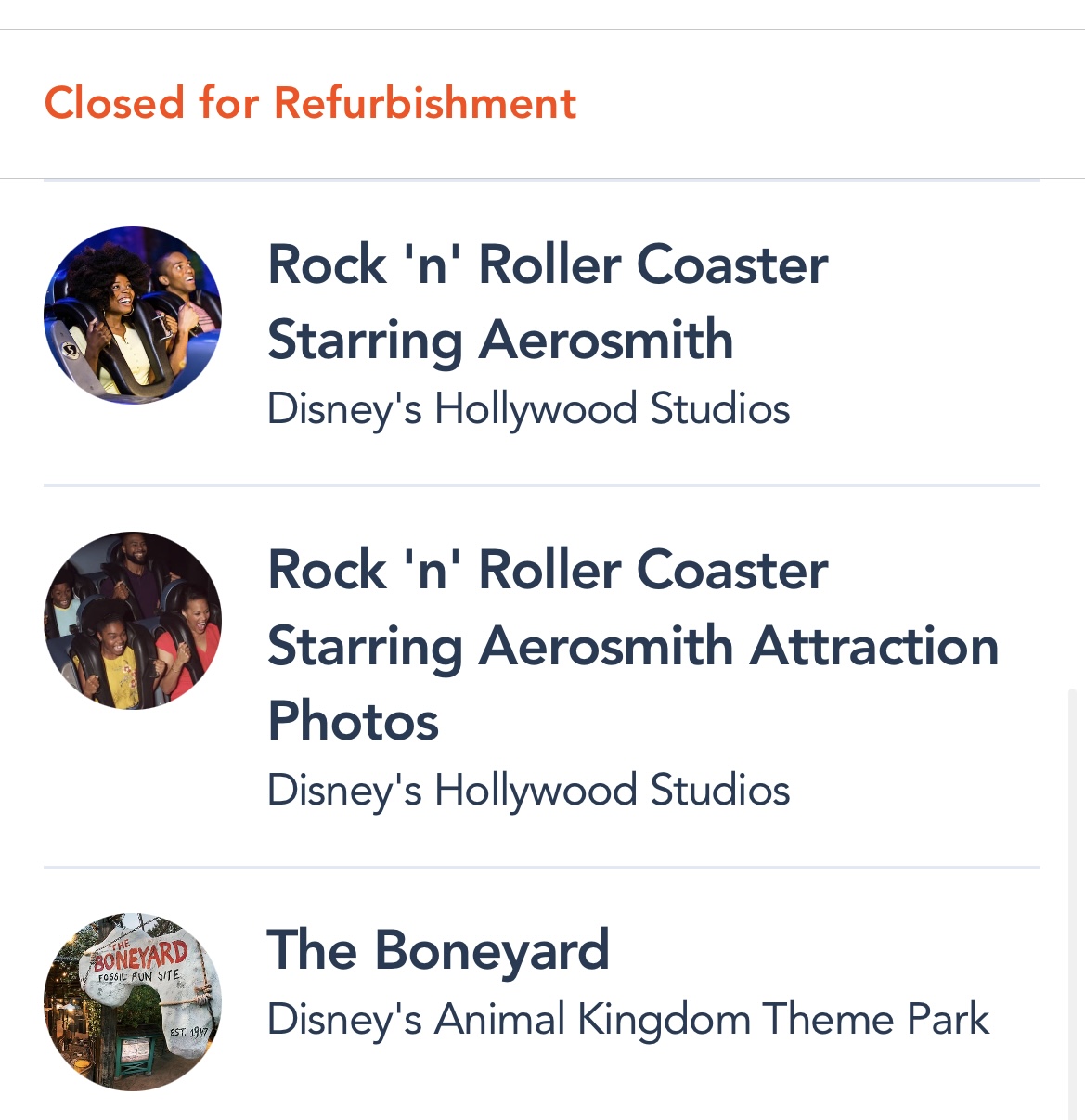Tap the Attraction Photos circular thumbnail
This screenshot has width=1085, height=1120.
coord(133,620)
